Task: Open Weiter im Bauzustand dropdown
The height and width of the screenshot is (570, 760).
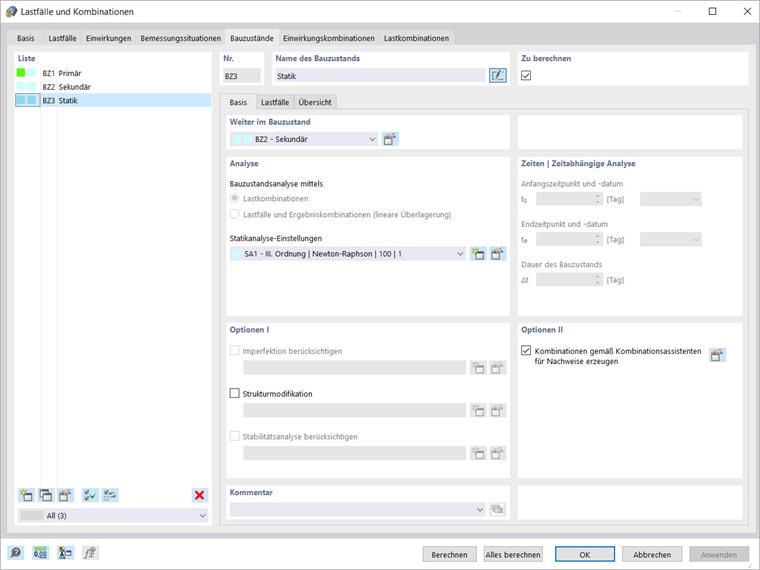Action: [304, 139]
